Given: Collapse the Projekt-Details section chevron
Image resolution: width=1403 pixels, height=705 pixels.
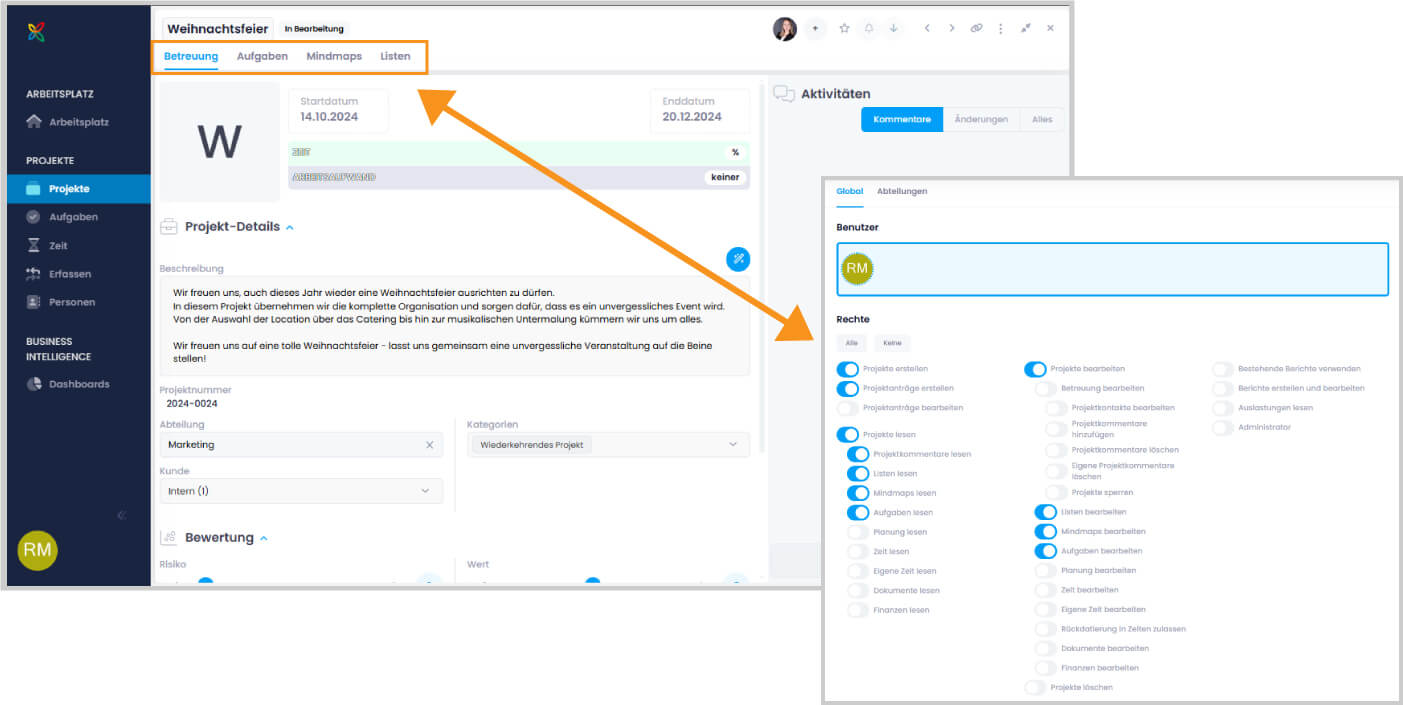Looking at the screenshot, I should [x=290, y=228].
